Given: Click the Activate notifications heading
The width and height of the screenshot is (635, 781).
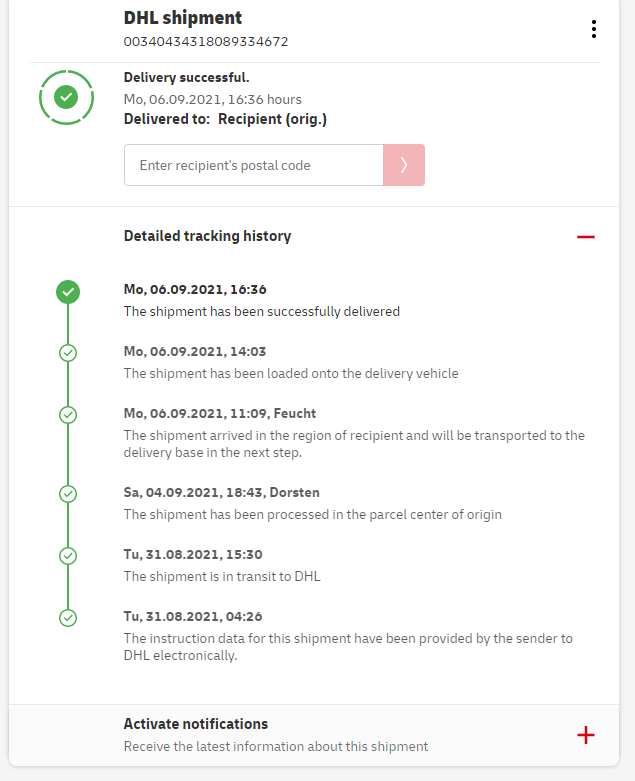Looking at the screenshot, I should 196,724.
